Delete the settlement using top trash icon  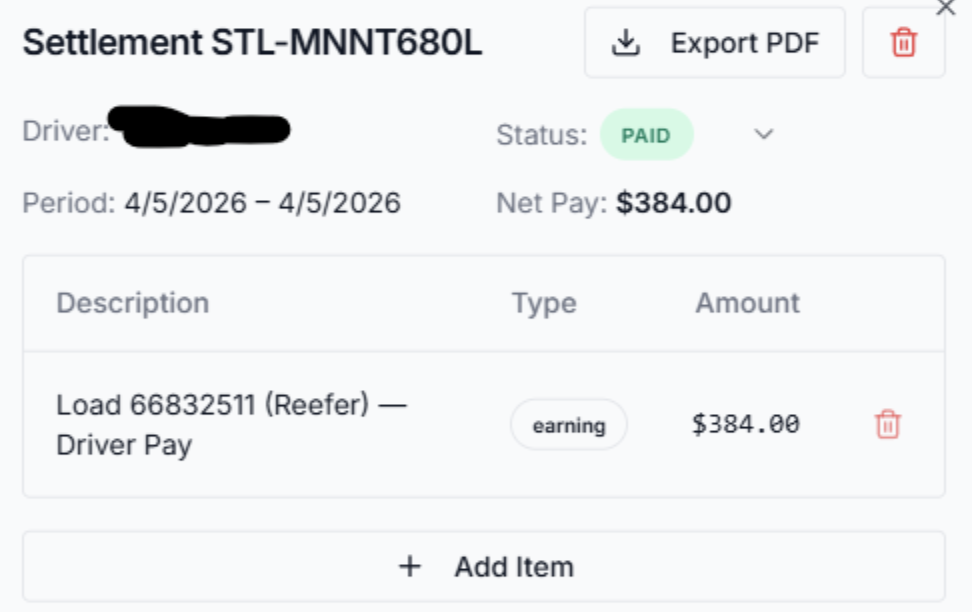903,43
